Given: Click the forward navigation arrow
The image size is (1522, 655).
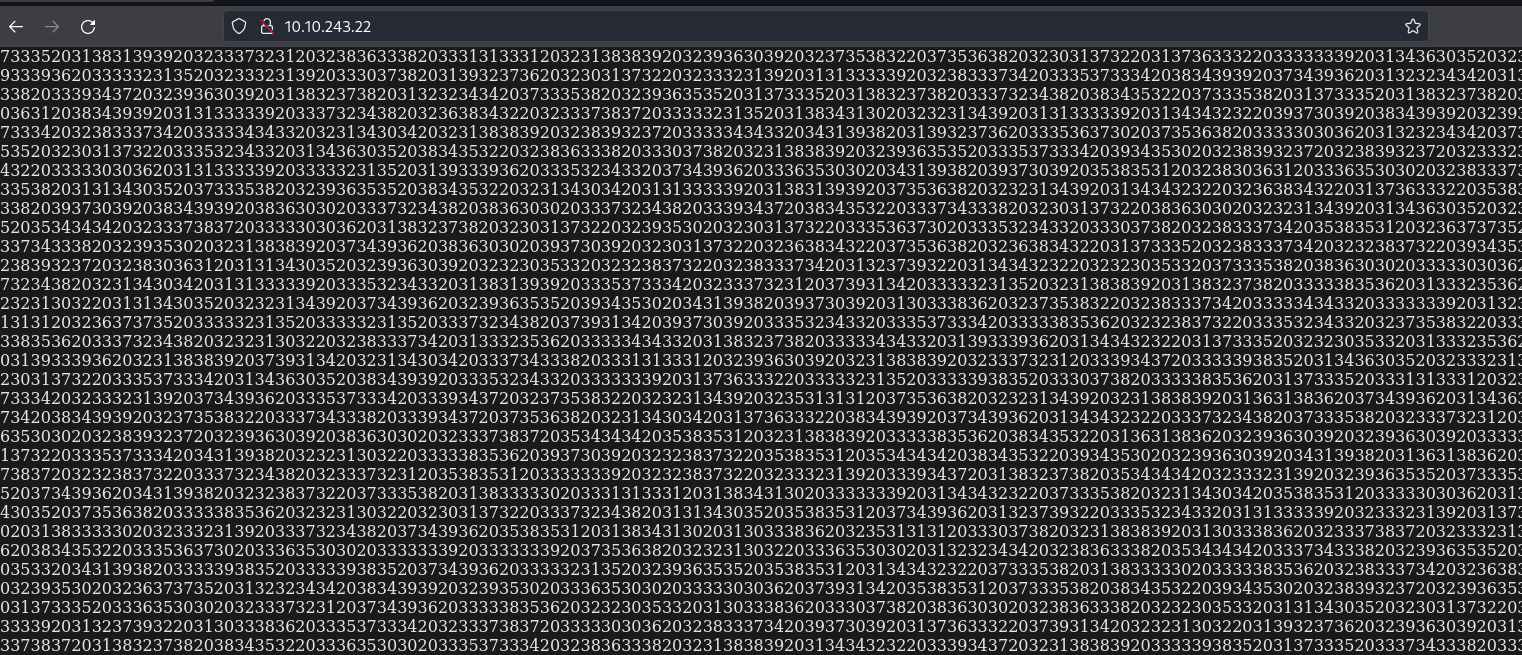Looking at the screenshot, I should tap(52, 27).
